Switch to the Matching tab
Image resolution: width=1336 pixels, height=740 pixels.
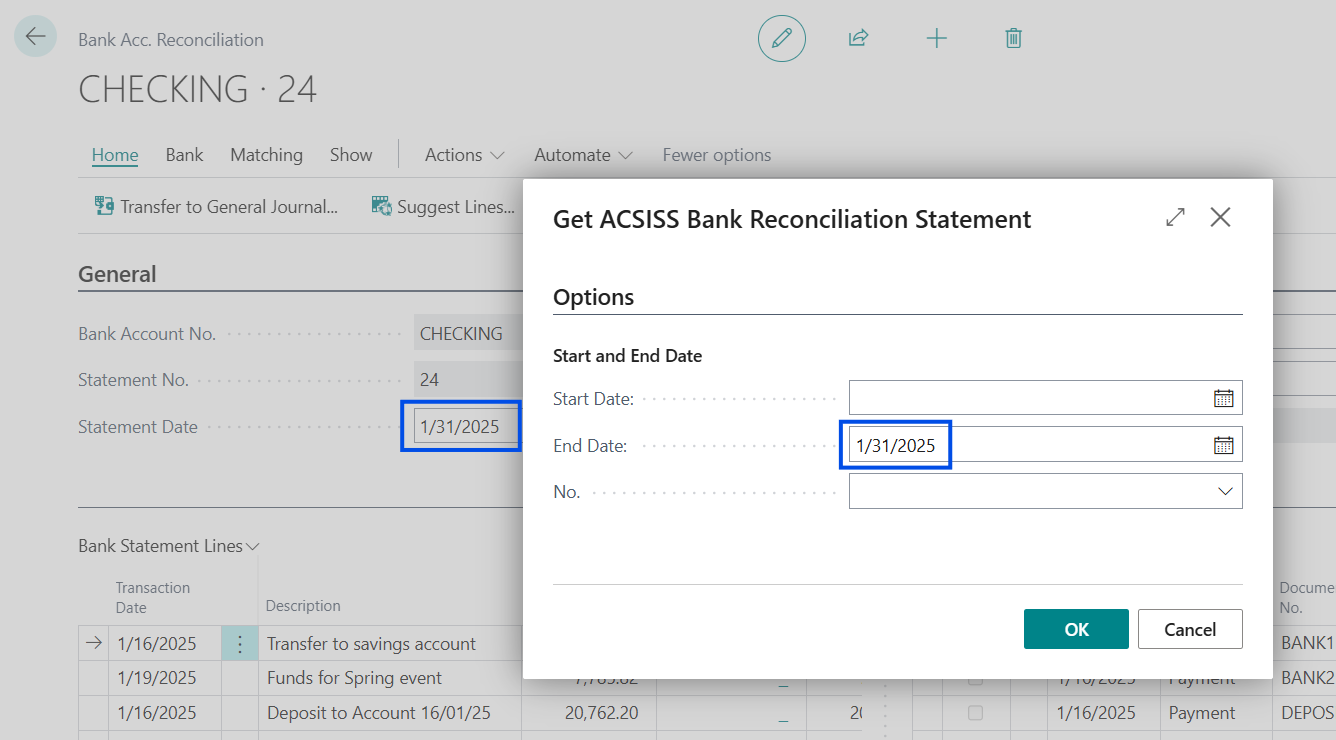(x=266, y=155)
